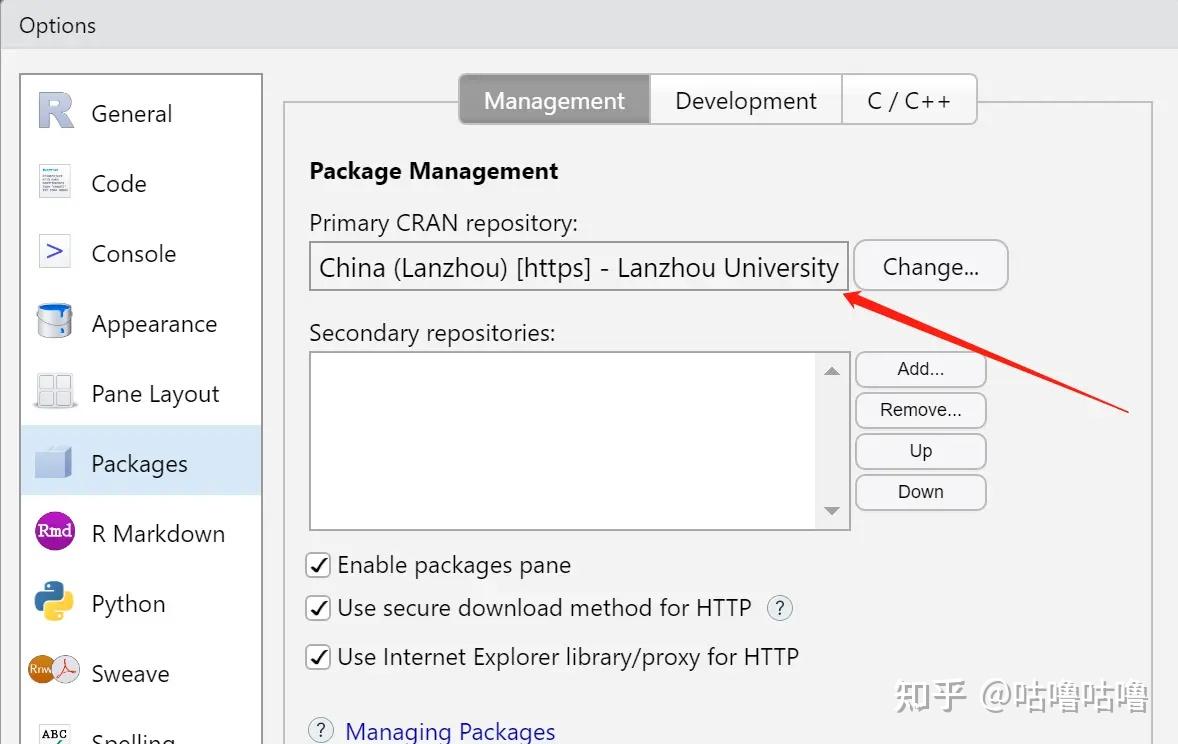The height and width of the screenshot is (744, 1178).
Task: Click the Appearance paint bucket icon
Action: 55,321
